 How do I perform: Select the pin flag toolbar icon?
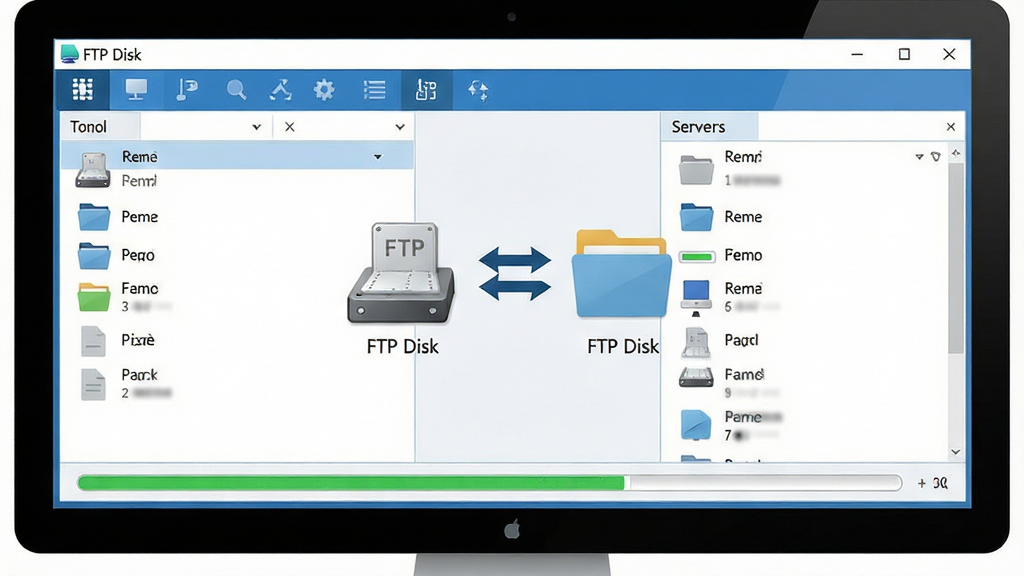click(187, 89)
